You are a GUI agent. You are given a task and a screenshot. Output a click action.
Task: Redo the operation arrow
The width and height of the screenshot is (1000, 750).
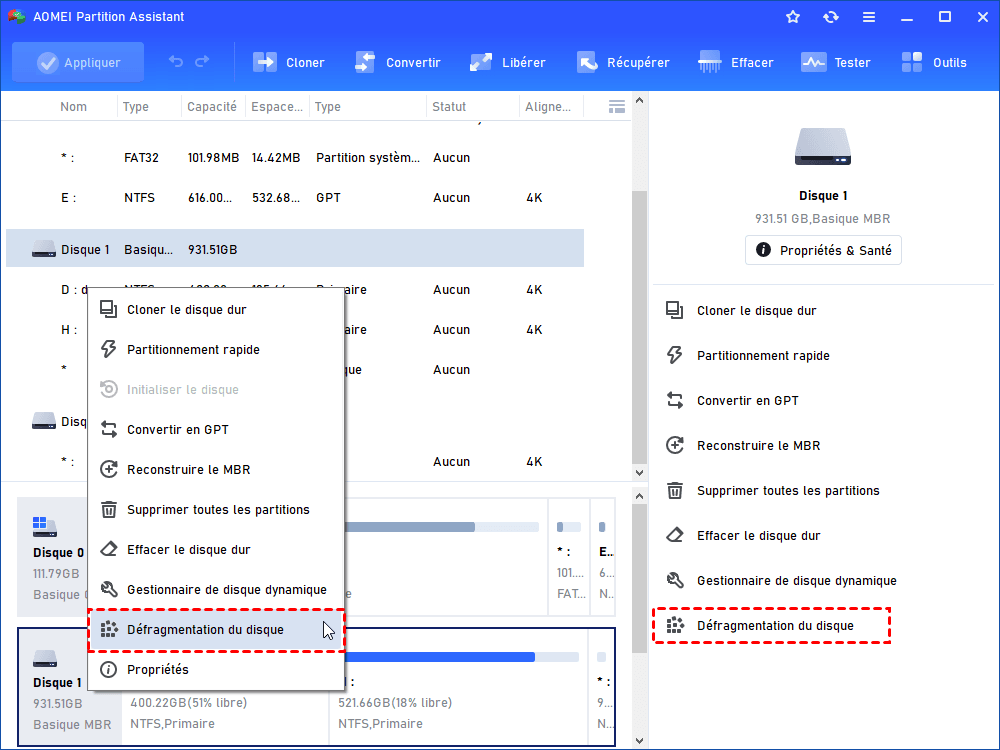coord(202,62)
